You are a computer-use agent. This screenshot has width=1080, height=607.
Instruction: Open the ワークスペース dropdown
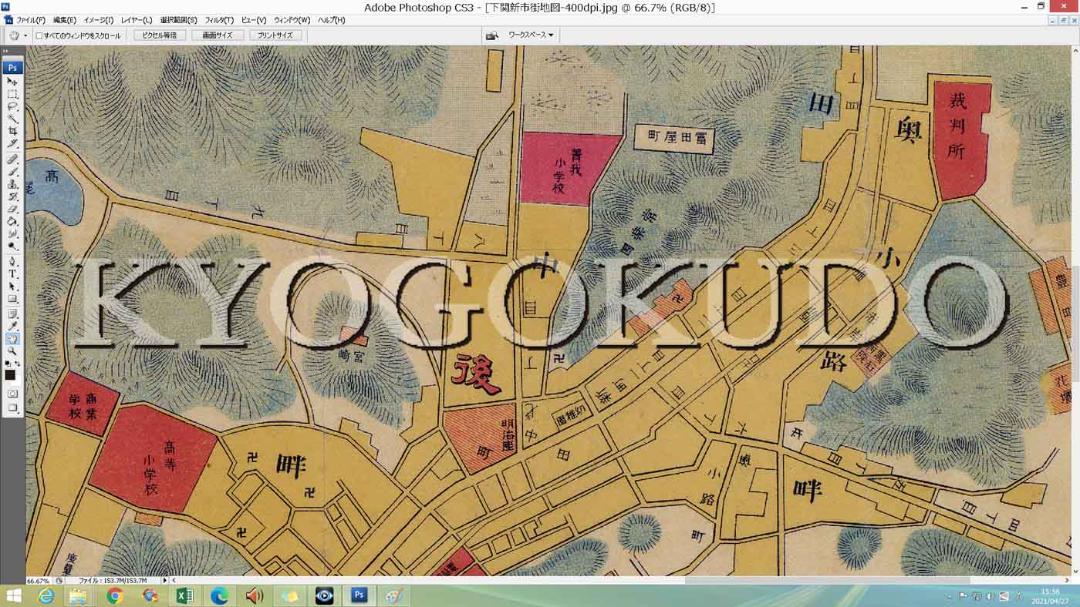(x=530, y=35)
